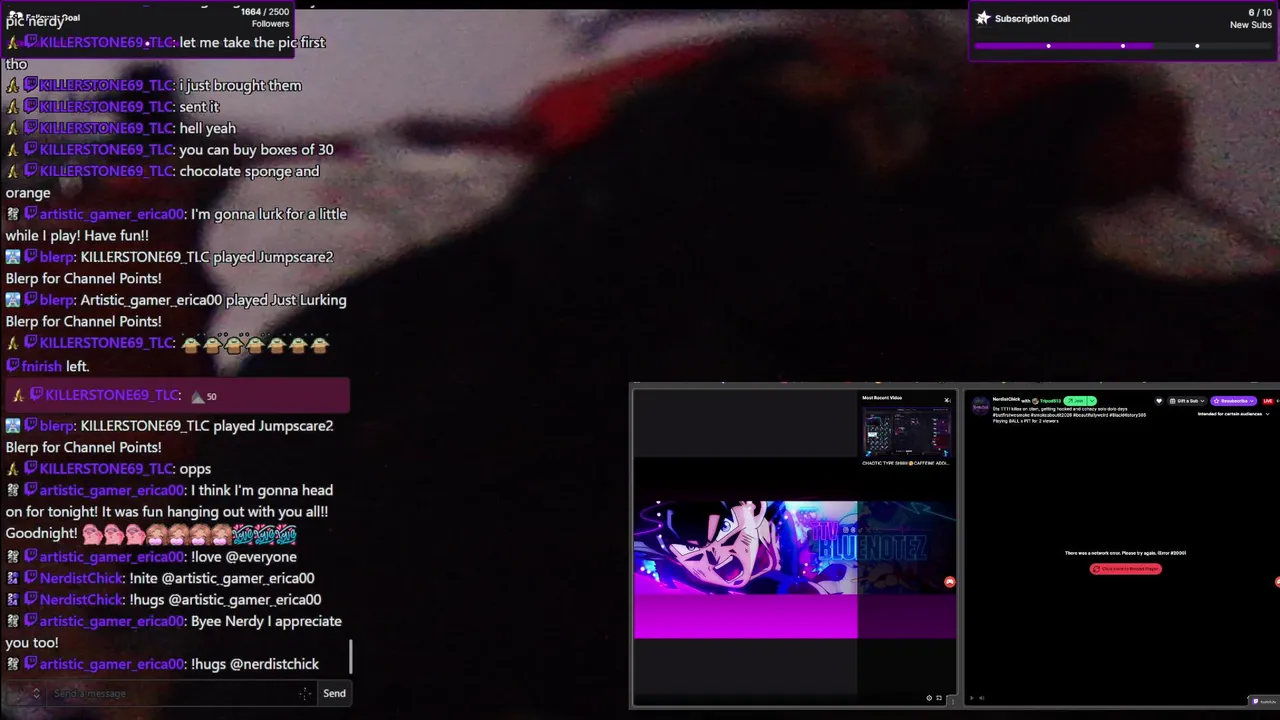Screen dimensions: 1280x720
Task: Open the chat platform selector arrows
Action: click(x=36, y=693)
